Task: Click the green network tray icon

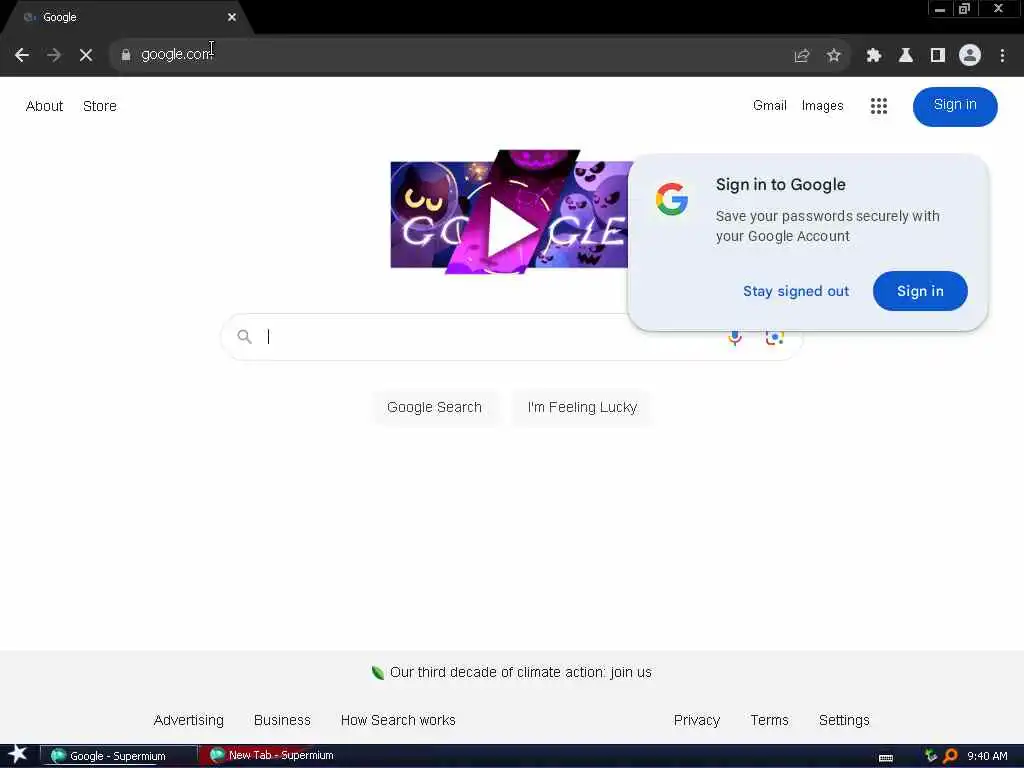Action: pos(931,756)
